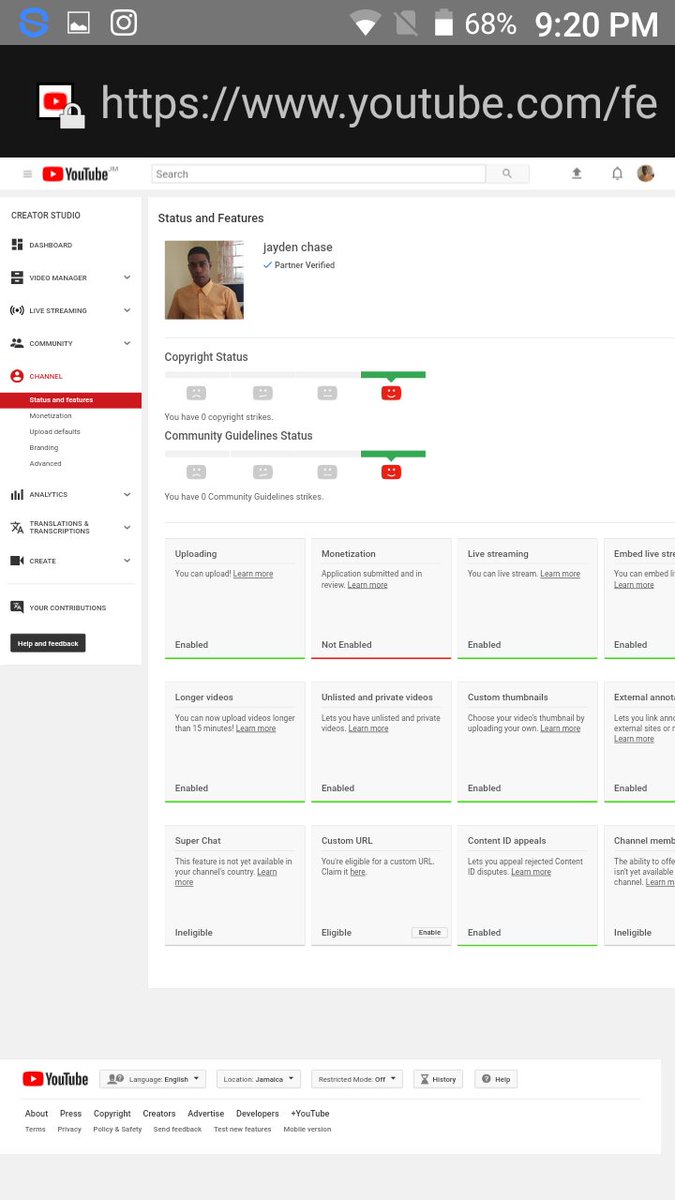Open the hamburger guide menu
The image size is (675, 1200).
27,174
